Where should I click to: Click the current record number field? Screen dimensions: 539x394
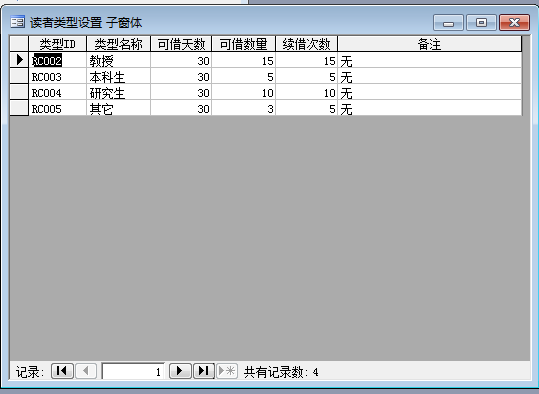(133, 371)
